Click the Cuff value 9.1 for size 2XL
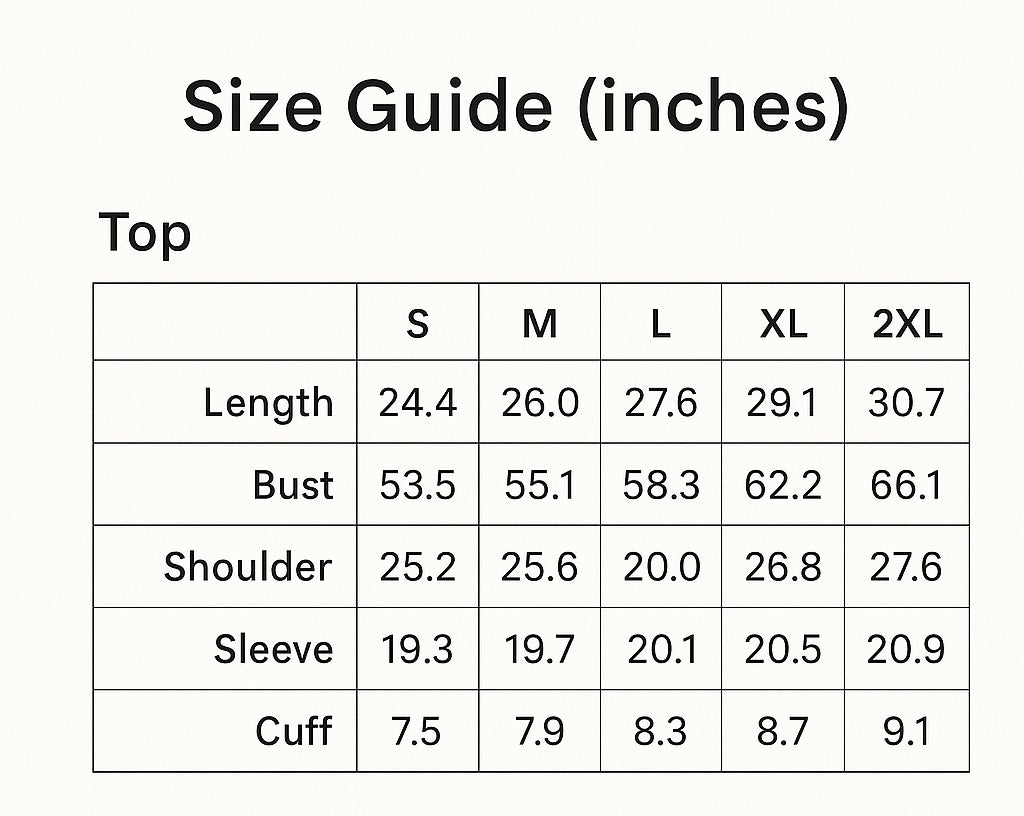Viewport: 1024px width, 816px height. 907,731
